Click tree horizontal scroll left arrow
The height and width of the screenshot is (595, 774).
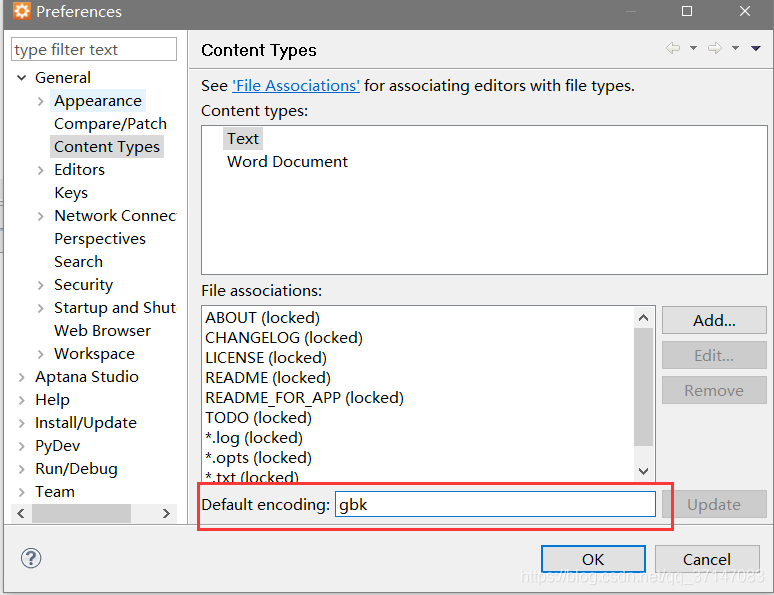(21, 514)
